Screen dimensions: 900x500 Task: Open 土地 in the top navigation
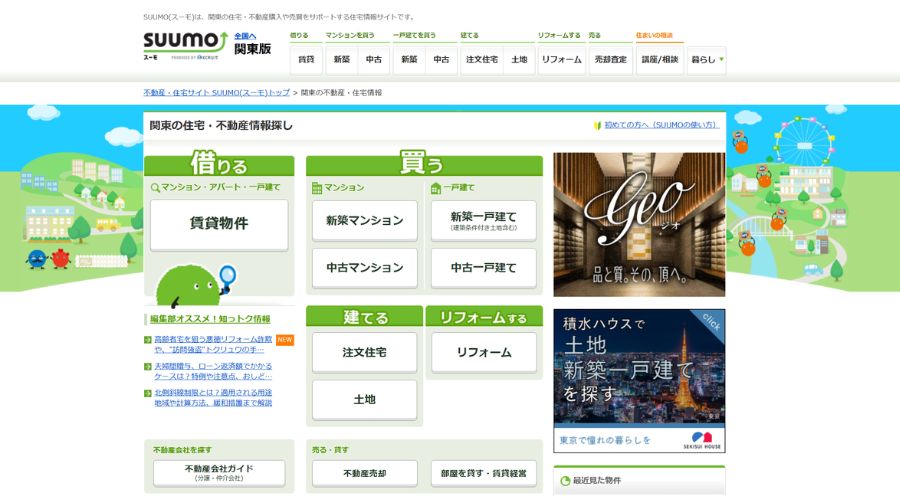519,60
